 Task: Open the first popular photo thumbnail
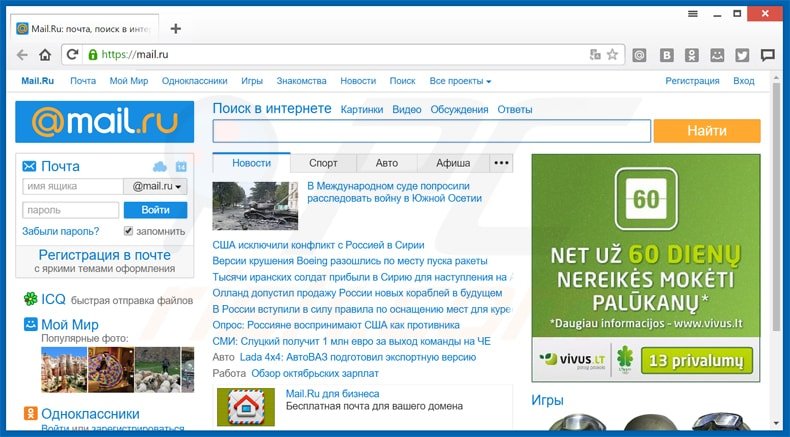point(64,369)
